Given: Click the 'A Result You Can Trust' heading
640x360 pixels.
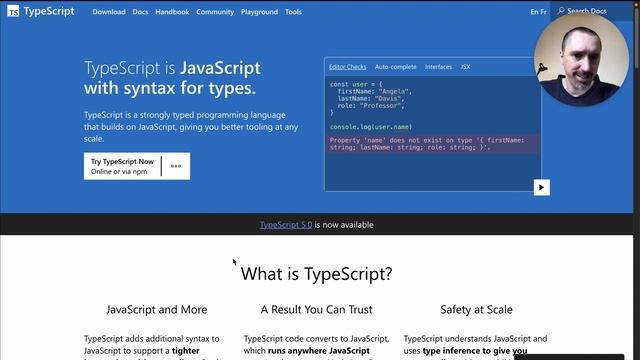Looking at the screenshot, I should (316, 309).
